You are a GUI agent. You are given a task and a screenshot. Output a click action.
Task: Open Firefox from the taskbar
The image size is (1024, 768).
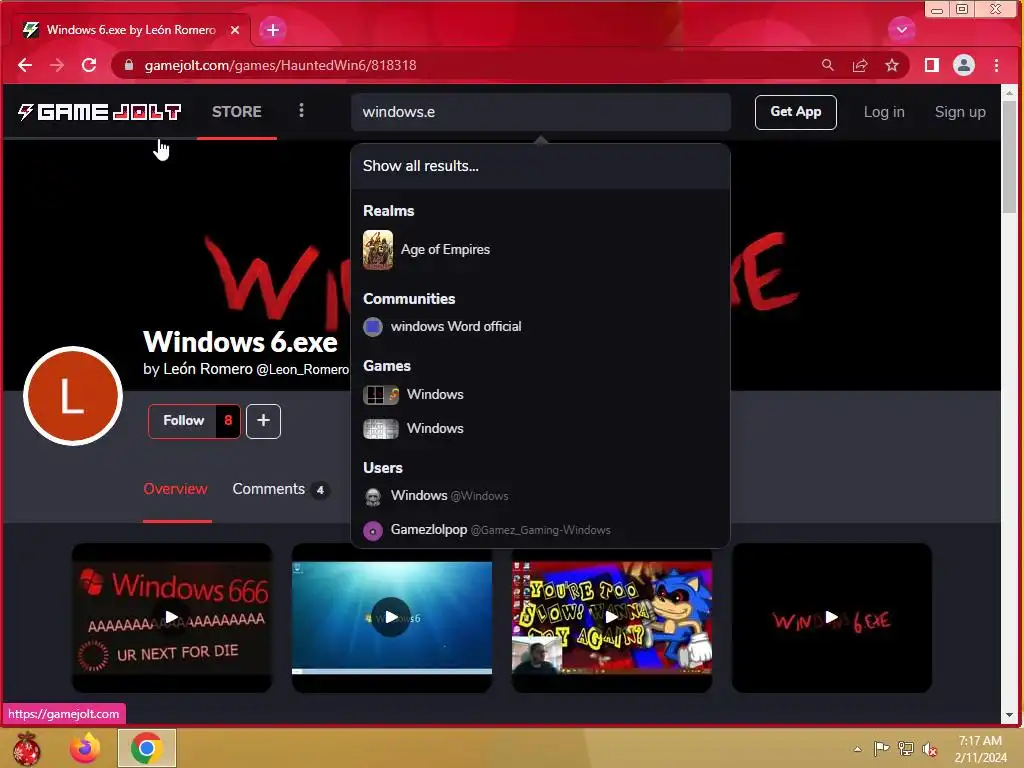85,748
